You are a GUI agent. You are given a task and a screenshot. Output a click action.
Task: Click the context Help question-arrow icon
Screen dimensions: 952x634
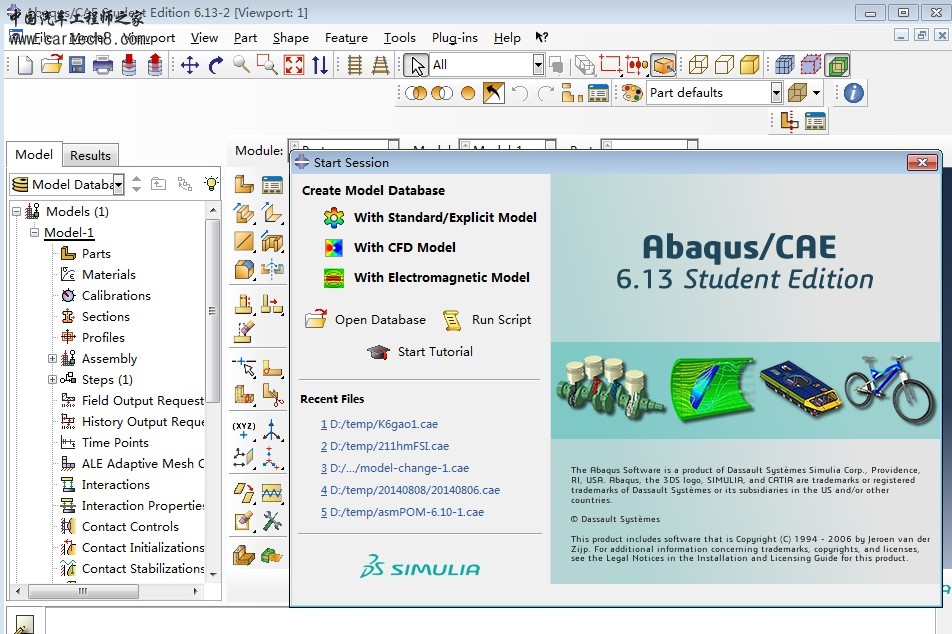[542, 38]
